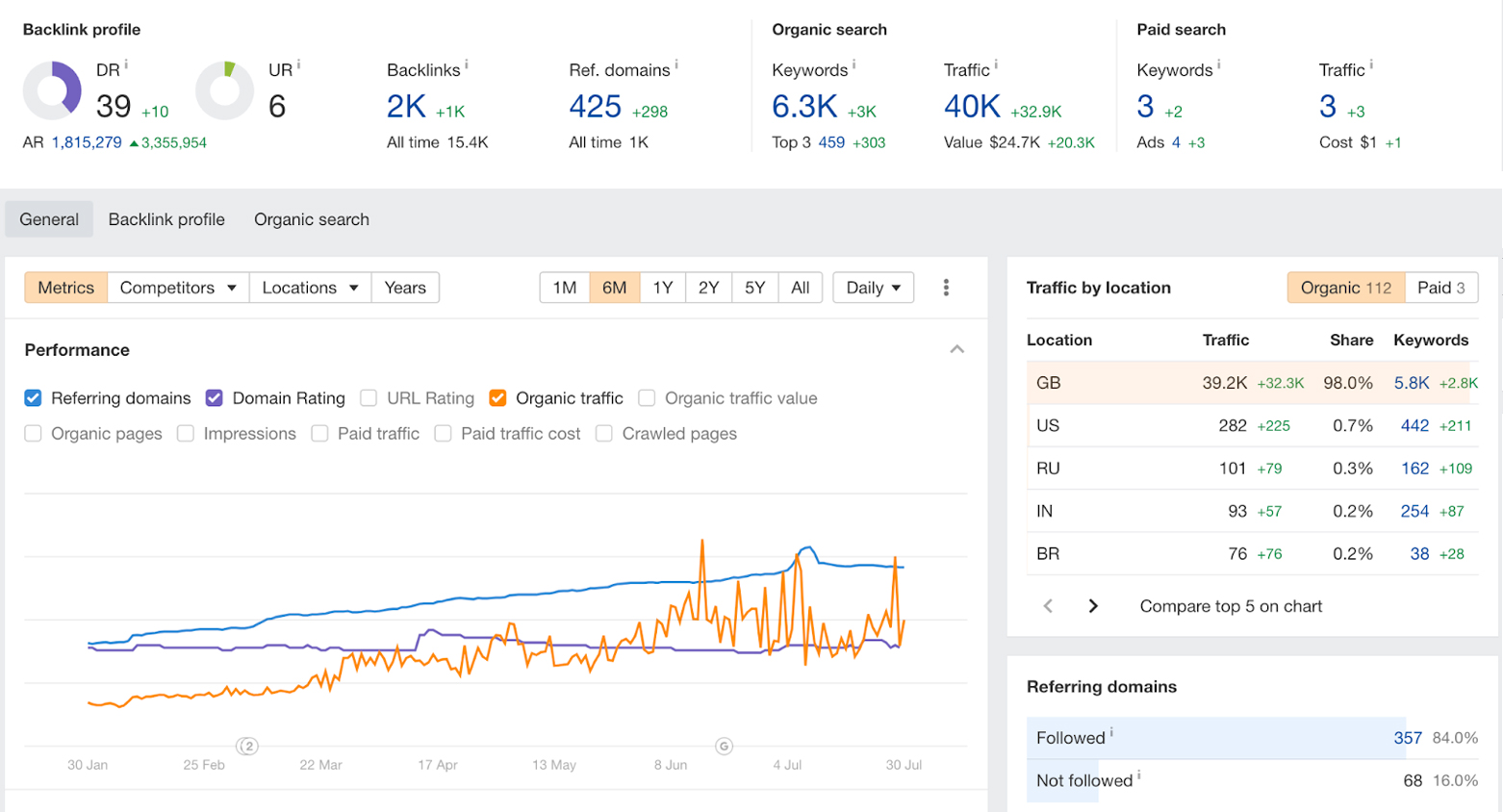Image resolution: width=1503 pixels, height=812 pixels.
Task: Select the 1Y time range button
Action: [662, 288]
